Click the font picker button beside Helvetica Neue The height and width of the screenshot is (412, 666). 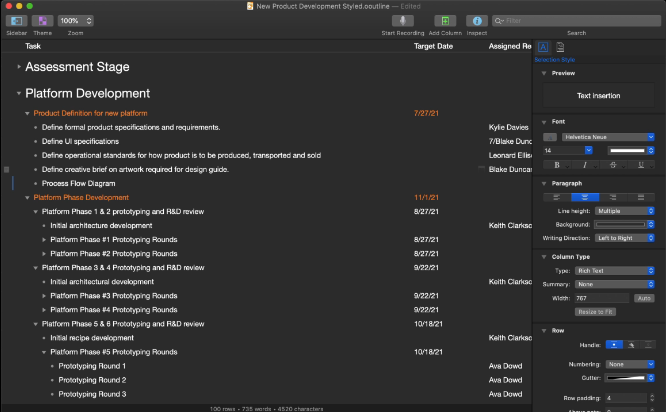(550, 137)
